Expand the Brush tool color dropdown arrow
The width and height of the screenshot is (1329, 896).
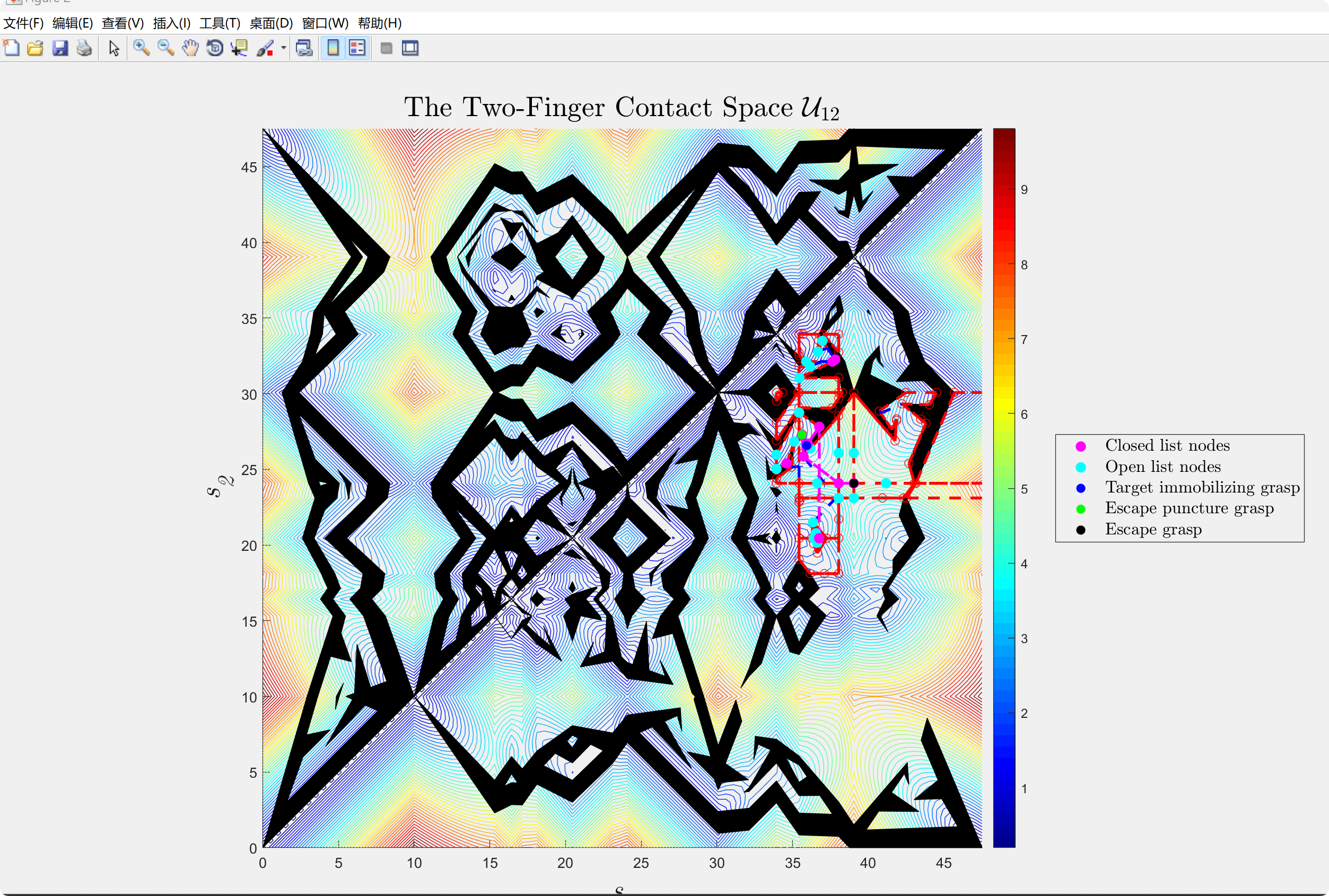click(284, 48)
